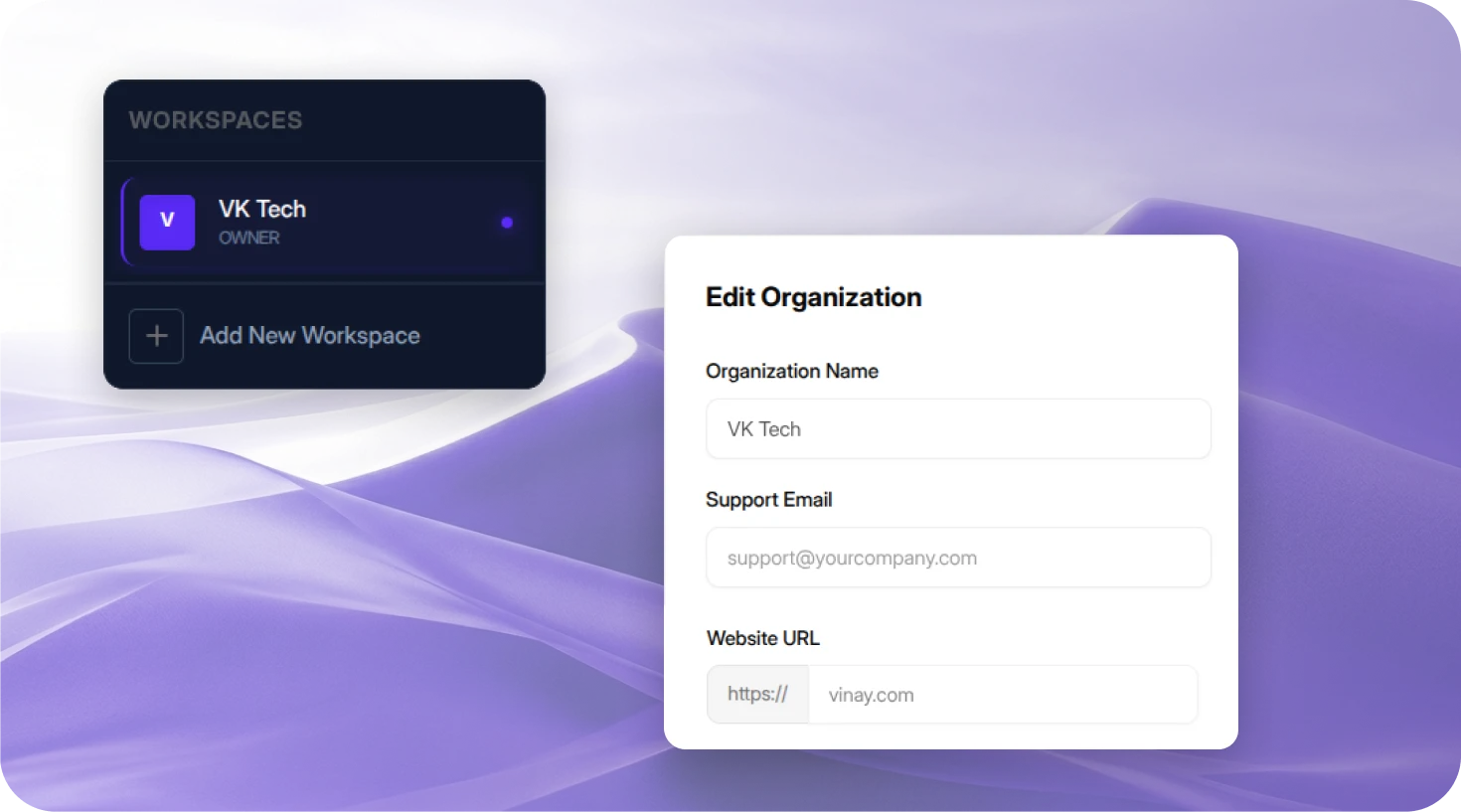Screen dimensions: 1461x812
Task: Select the VK Tech workspace name
Action: (262, 209)
